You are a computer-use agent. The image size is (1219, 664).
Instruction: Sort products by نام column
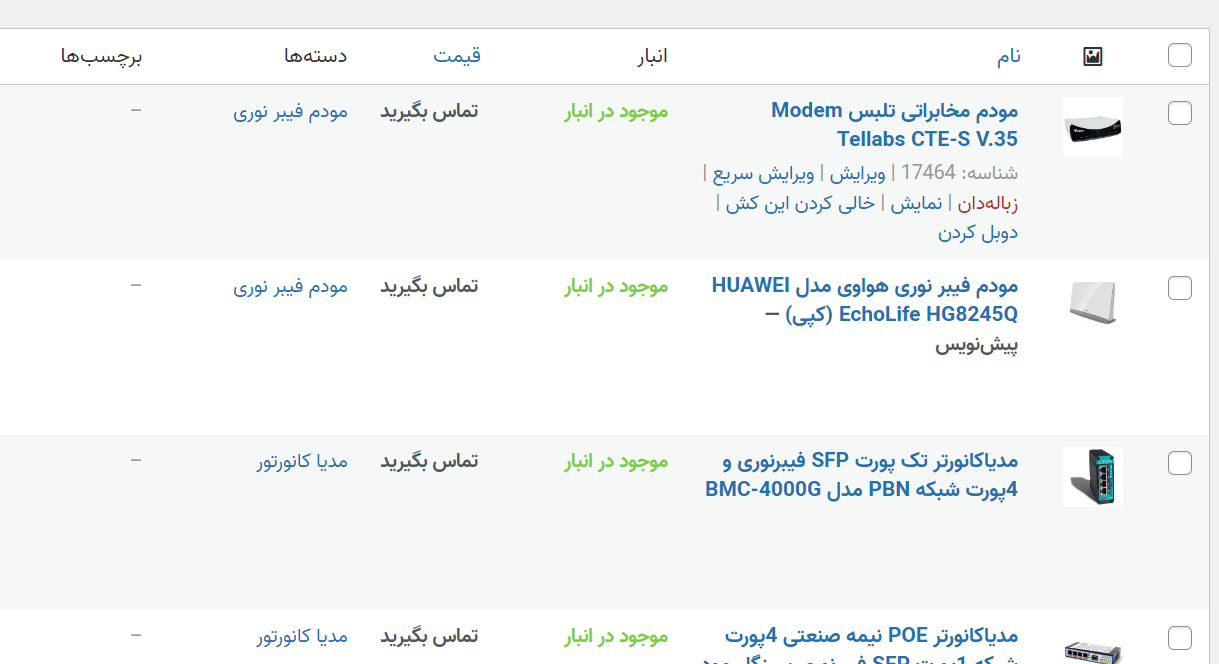[1008, 56]
